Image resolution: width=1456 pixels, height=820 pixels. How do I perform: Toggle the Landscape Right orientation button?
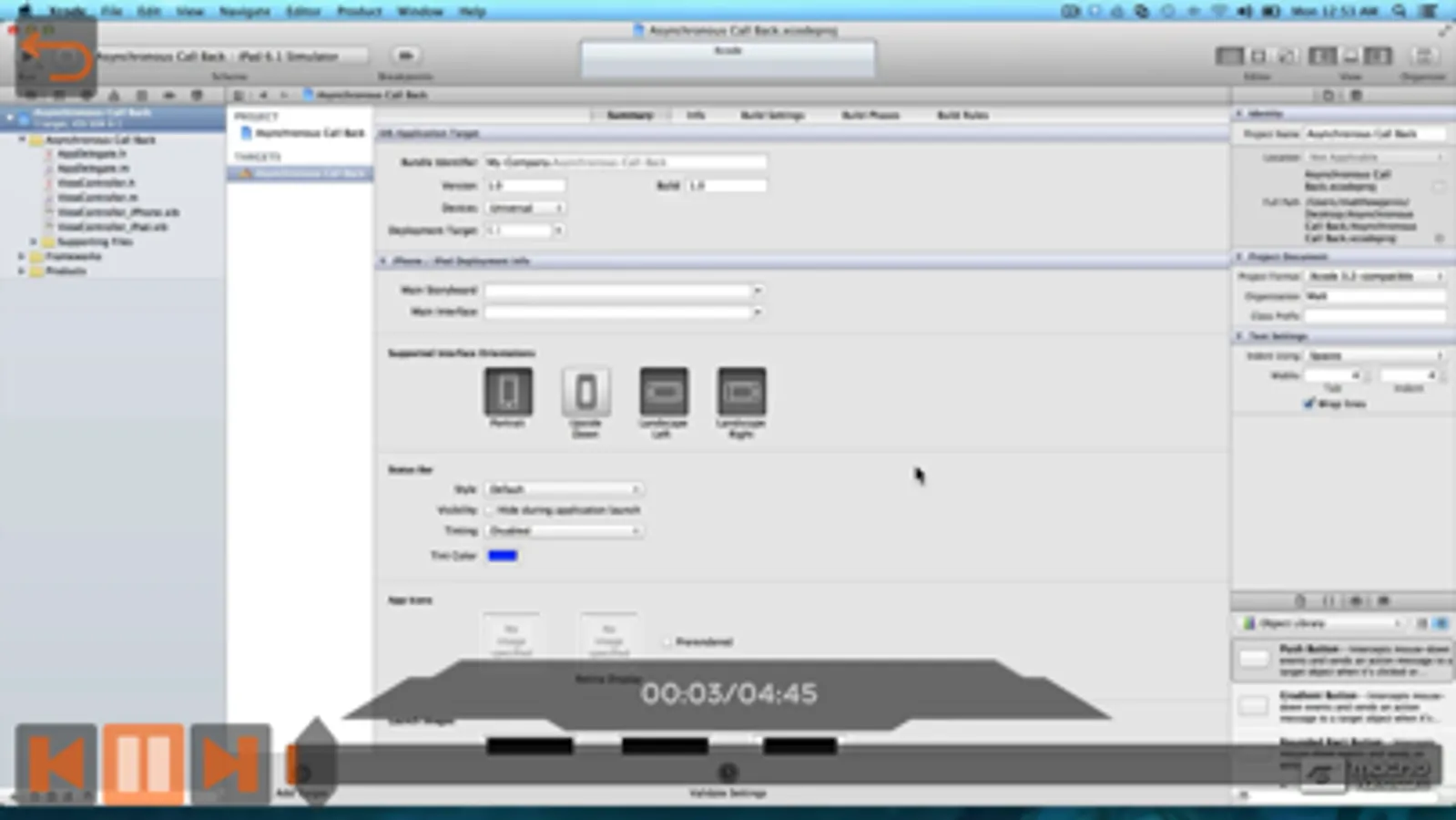point(741,392)
